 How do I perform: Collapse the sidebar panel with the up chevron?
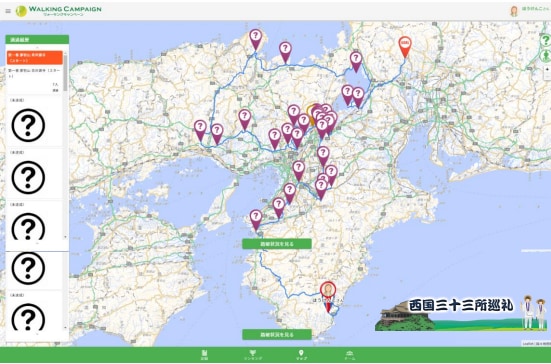click(x=37, y=47)
